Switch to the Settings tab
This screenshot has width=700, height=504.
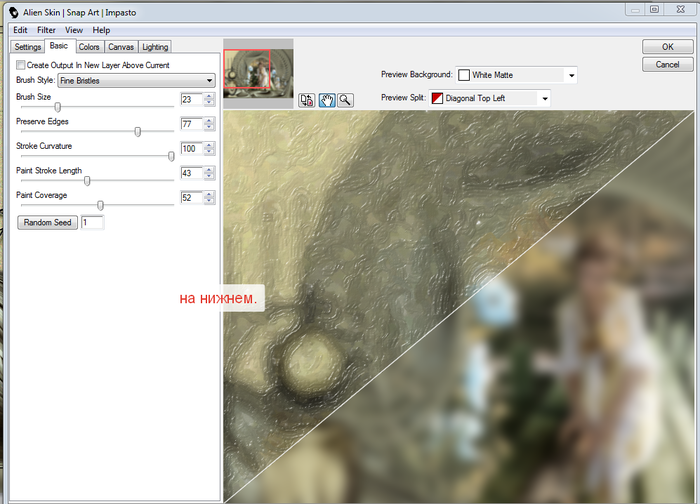(x=28, y=47)
